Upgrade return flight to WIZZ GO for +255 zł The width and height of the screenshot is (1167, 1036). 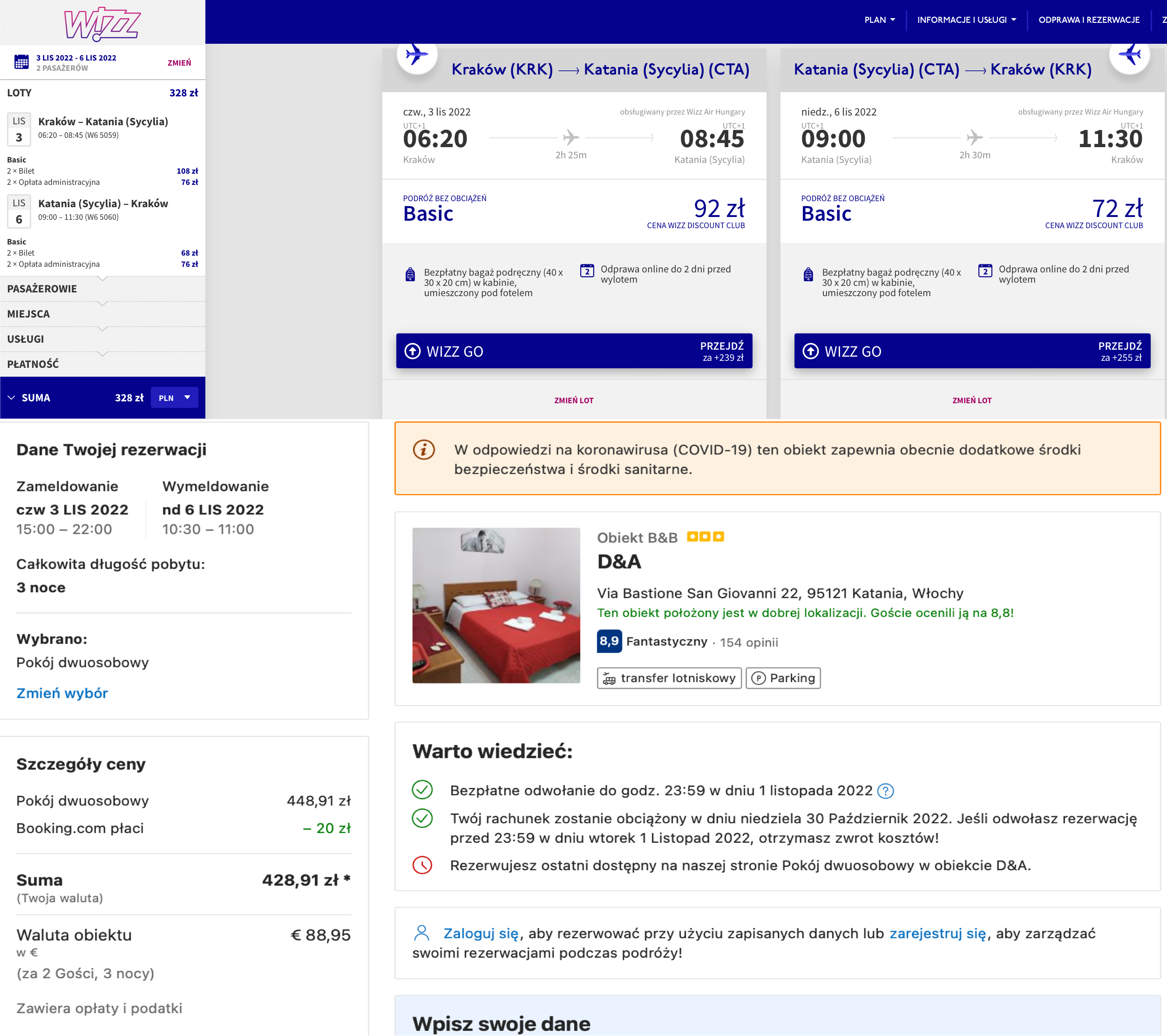coord(972,351)
